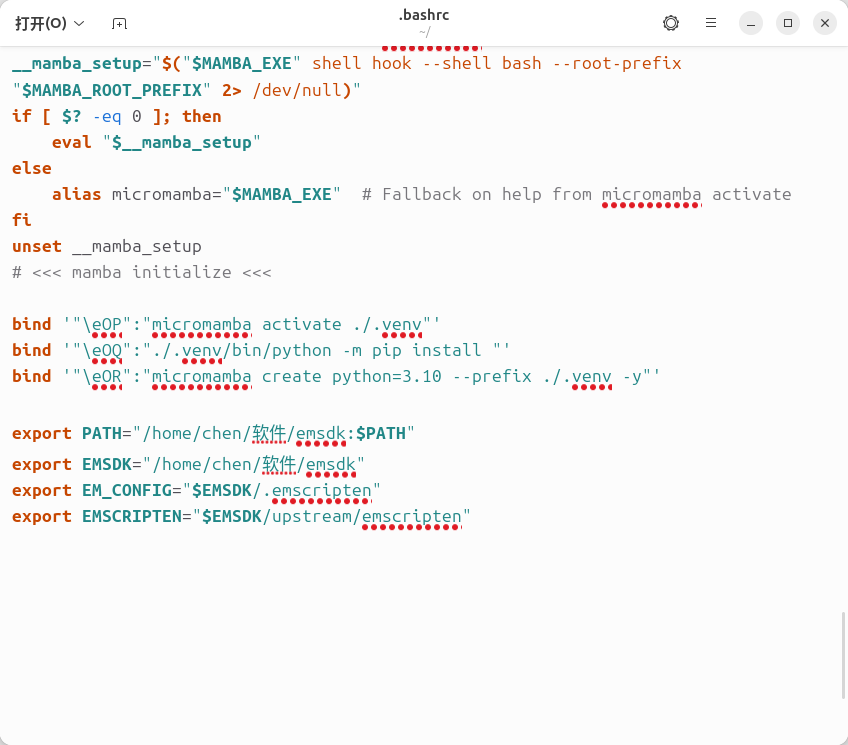This screenshot has width=848, height=745.
Task: Open the view options gear icon
Action: point(671,23)
